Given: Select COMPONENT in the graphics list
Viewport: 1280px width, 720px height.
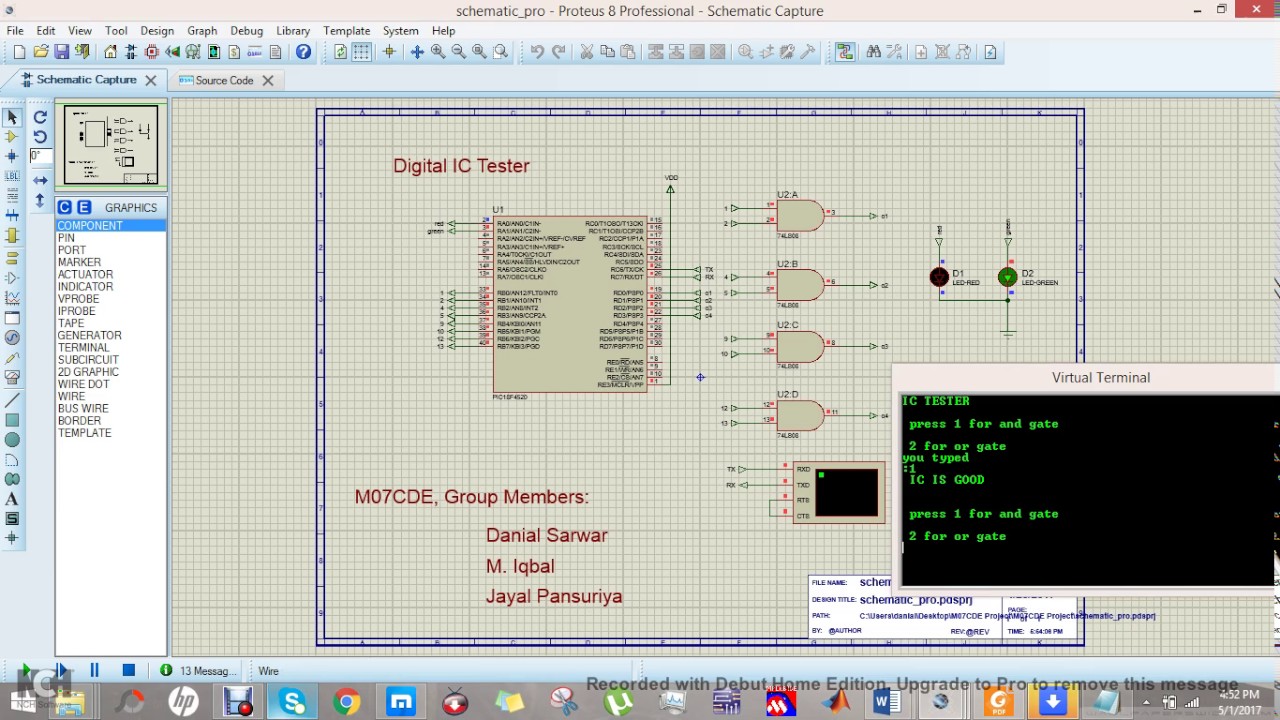Looking at the screenshot, I should pyautogui.click(x=111, y=226).
